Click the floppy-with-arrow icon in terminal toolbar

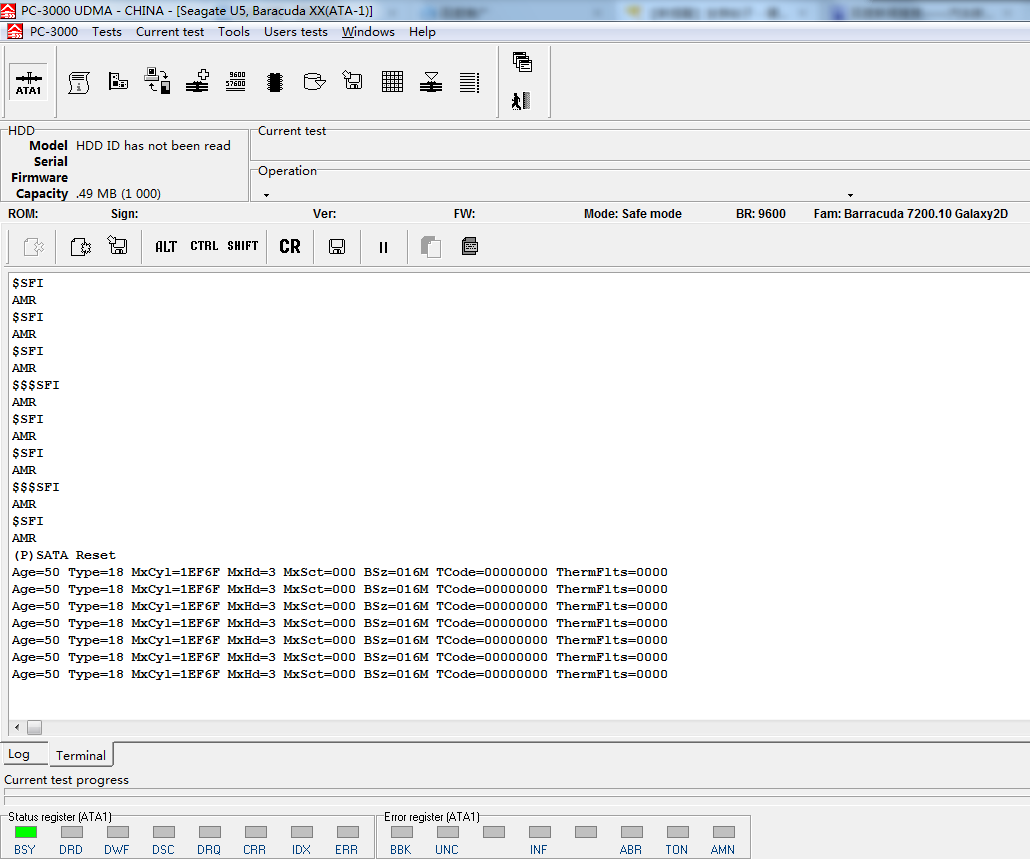(x=118, y=246)
